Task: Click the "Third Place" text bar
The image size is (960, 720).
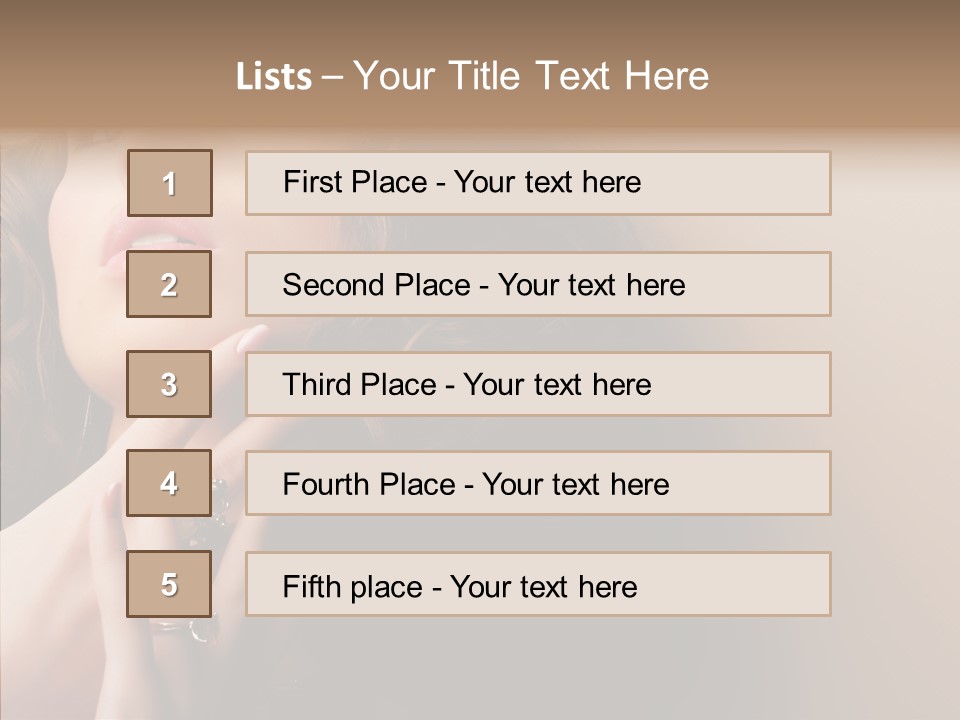Action: point(538,384)
